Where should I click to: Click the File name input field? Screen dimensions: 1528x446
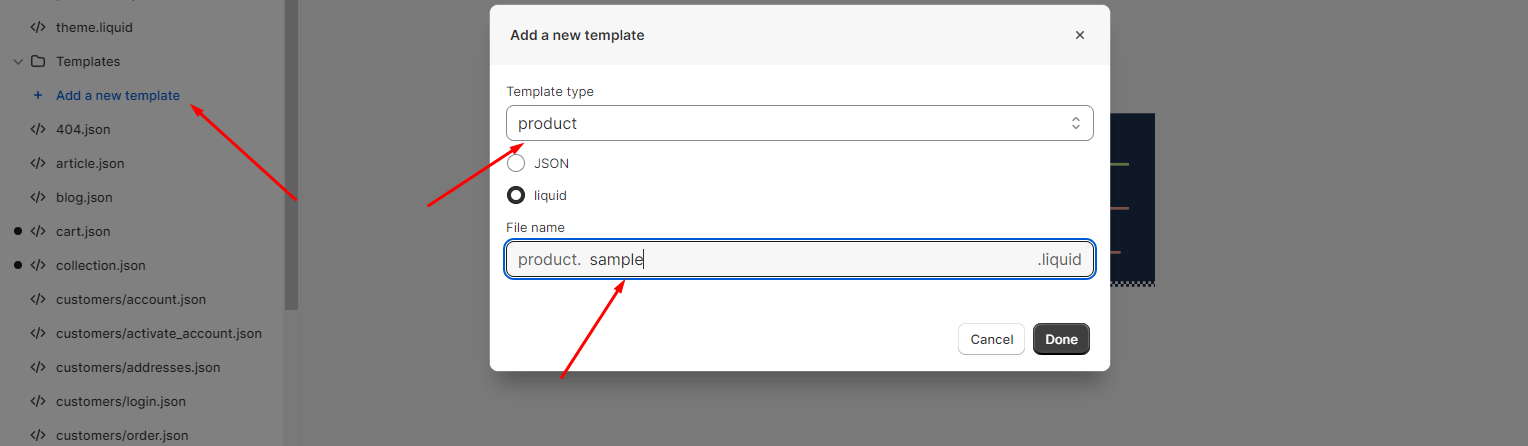(800, 259)
